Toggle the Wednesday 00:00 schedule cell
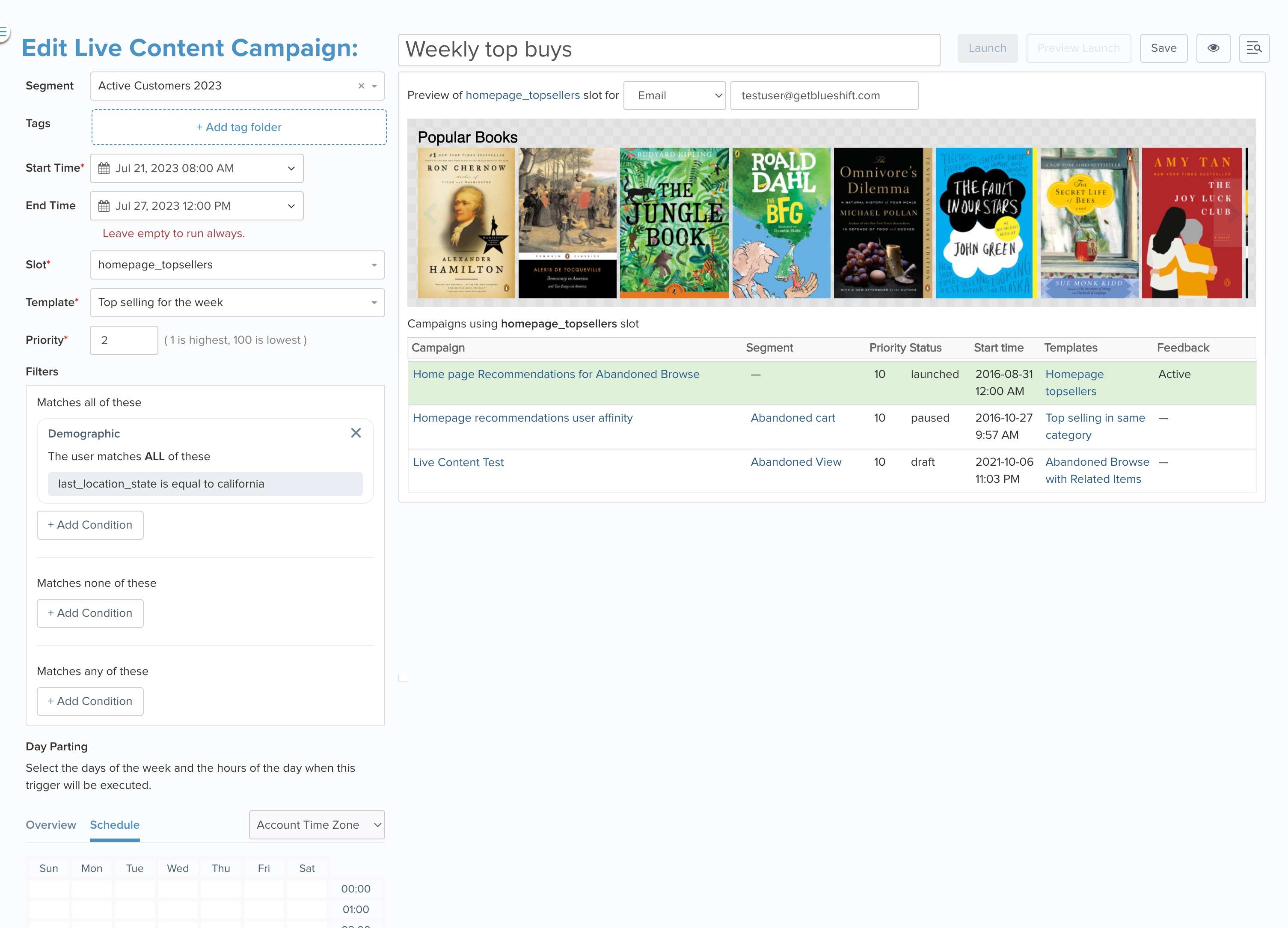 click(x=178, y=889)
